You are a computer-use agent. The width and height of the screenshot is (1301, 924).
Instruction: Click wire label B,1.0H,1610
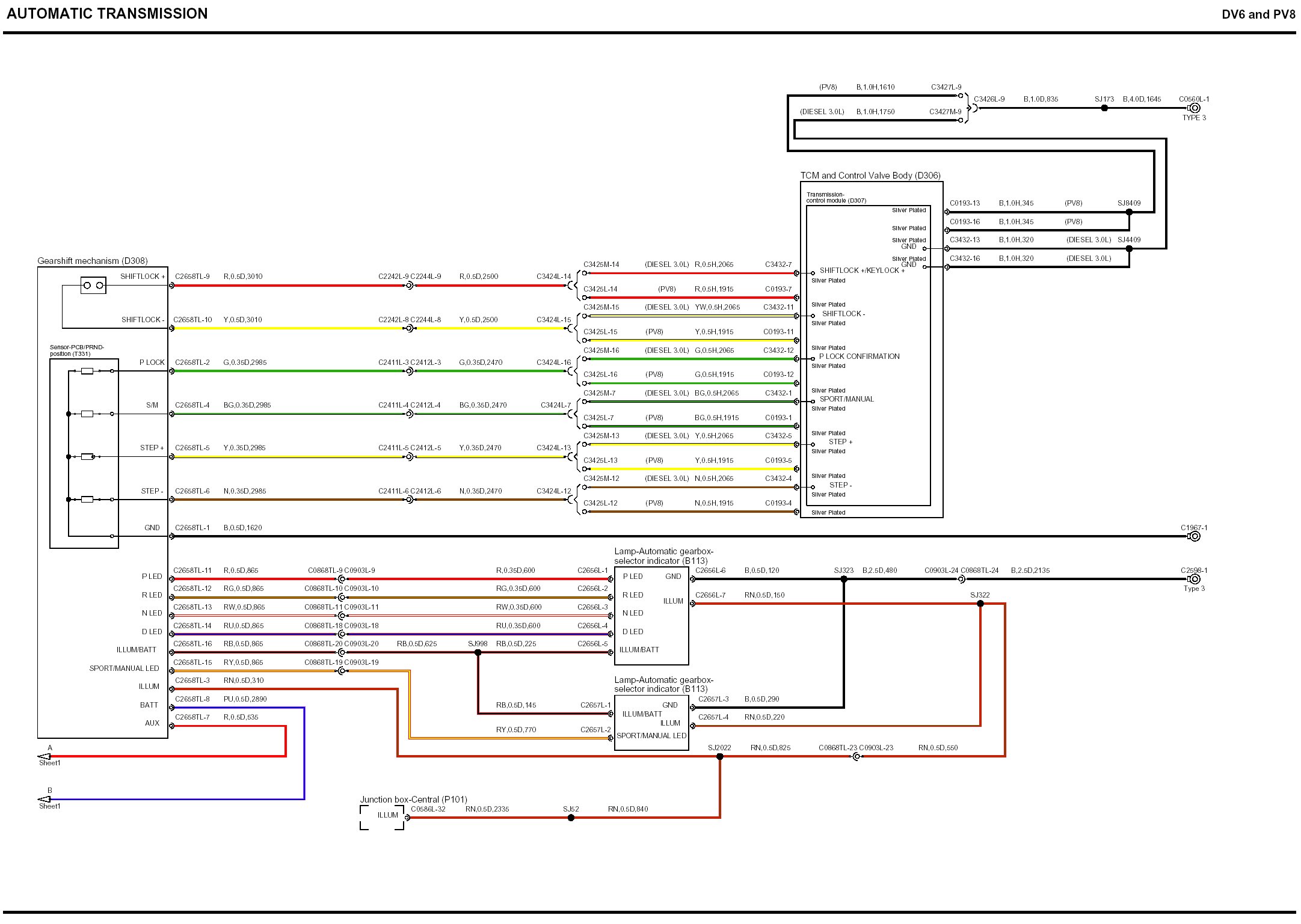[x=876, y=87]
